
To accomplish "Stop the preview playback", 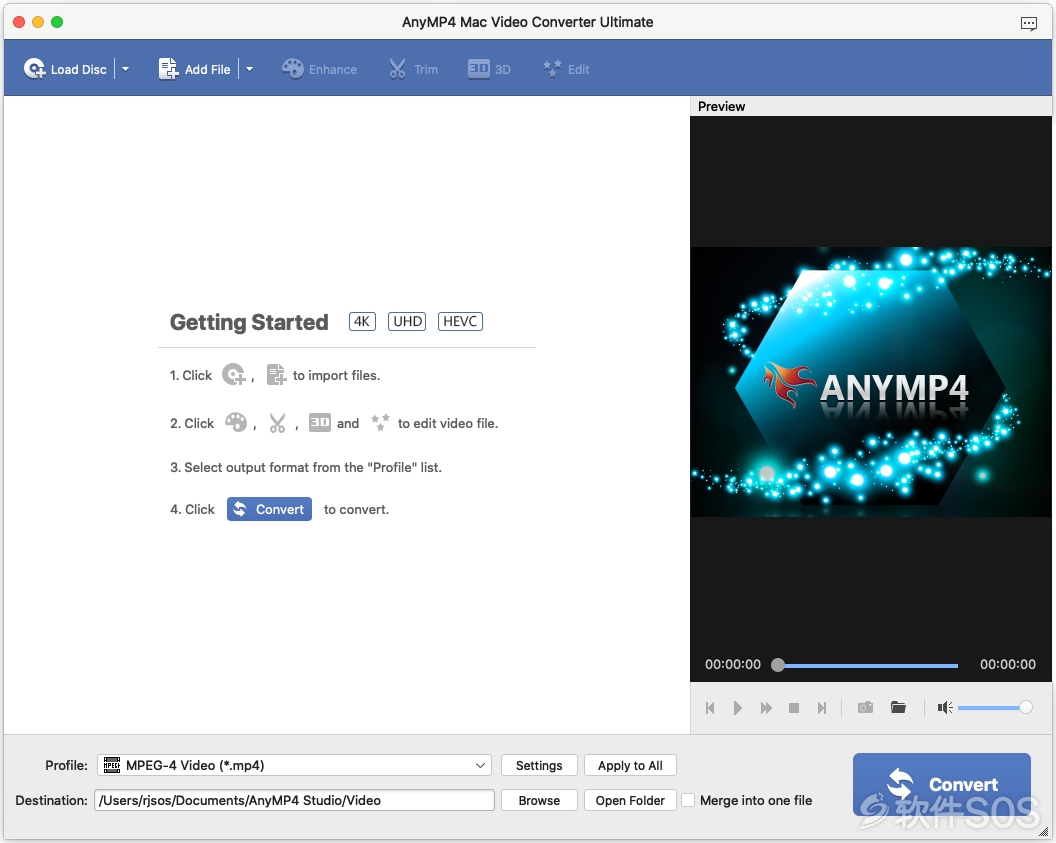I will click(794, 708).
